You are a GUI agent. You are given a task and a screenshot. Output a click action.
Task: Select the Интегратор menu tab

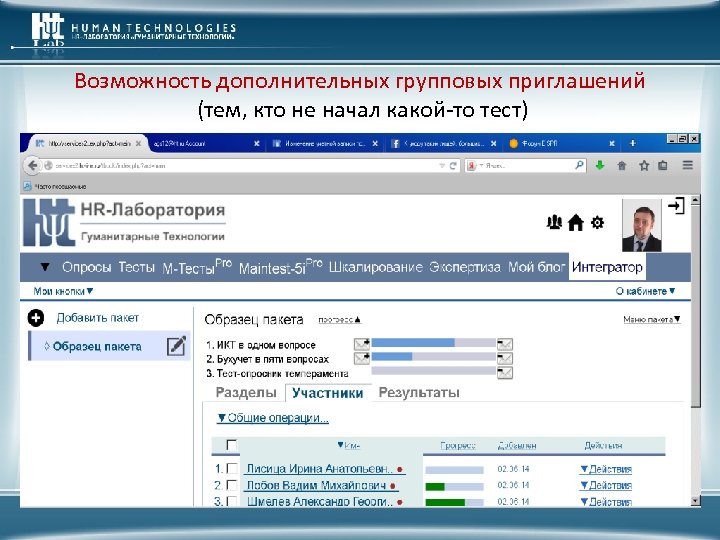point(607,267)
